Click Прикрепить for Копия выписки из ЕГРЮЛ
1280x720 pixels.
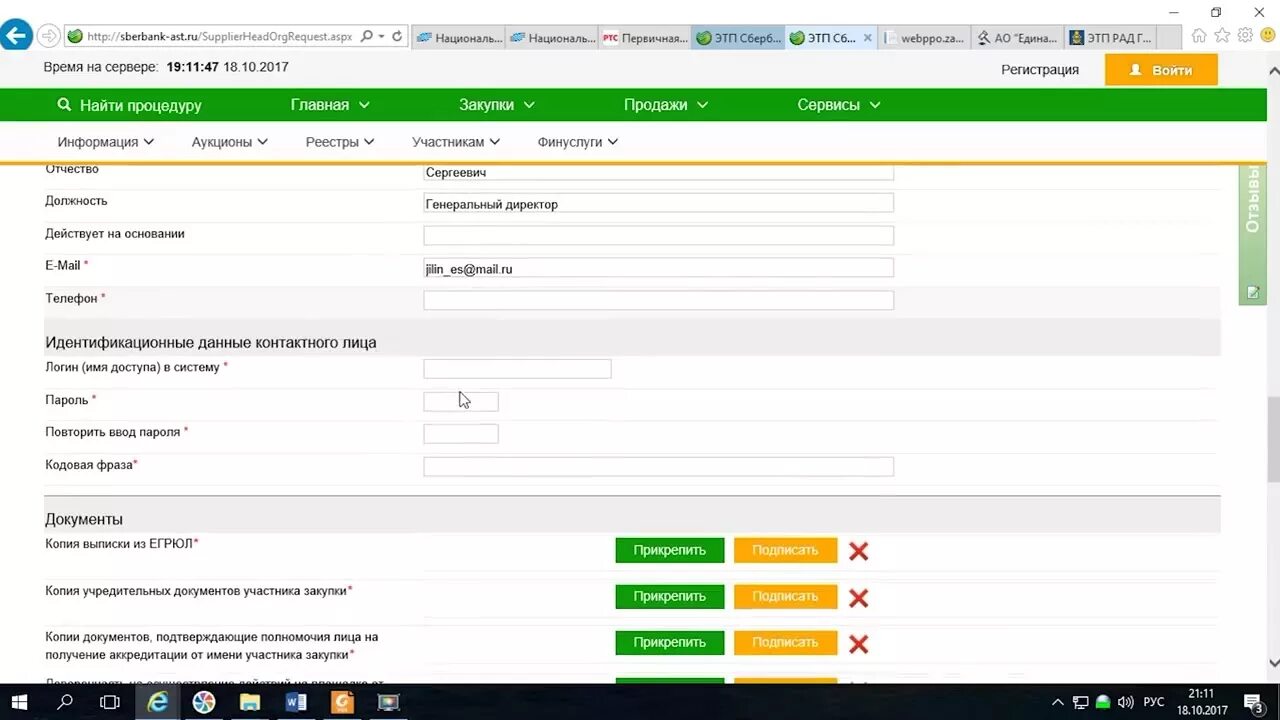click(x=670, y=550)
